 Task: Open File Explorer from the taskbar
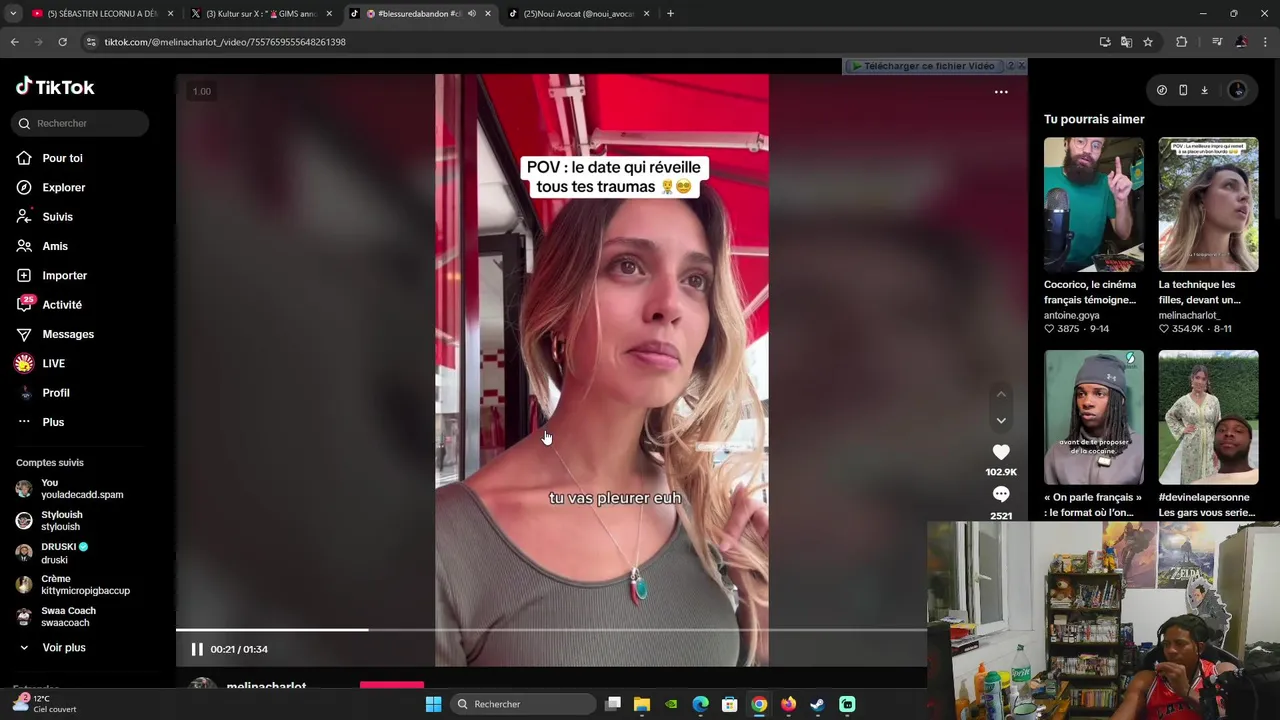(x=642, y=704)
